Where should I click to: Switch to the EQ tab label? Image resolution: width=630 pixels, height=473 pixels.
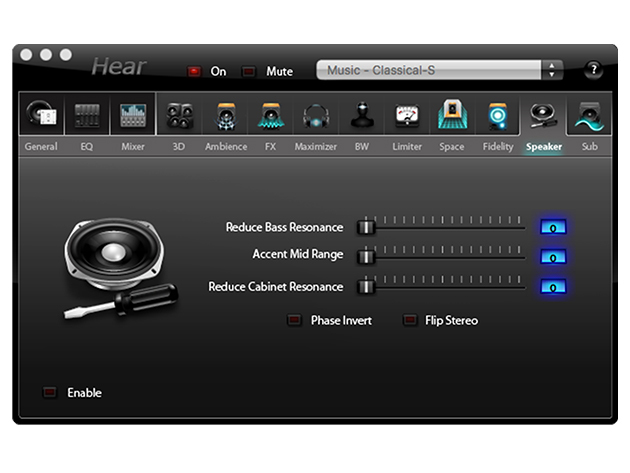tap(87, 147)
